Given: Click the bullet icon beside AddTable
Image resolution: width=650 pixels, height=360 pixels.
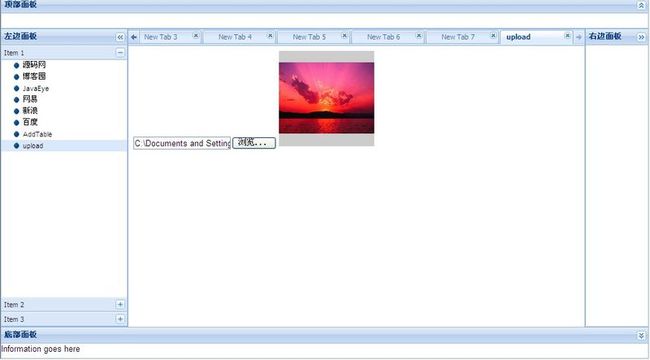Looking at the screenshot, I should click(x=17, y=134).
